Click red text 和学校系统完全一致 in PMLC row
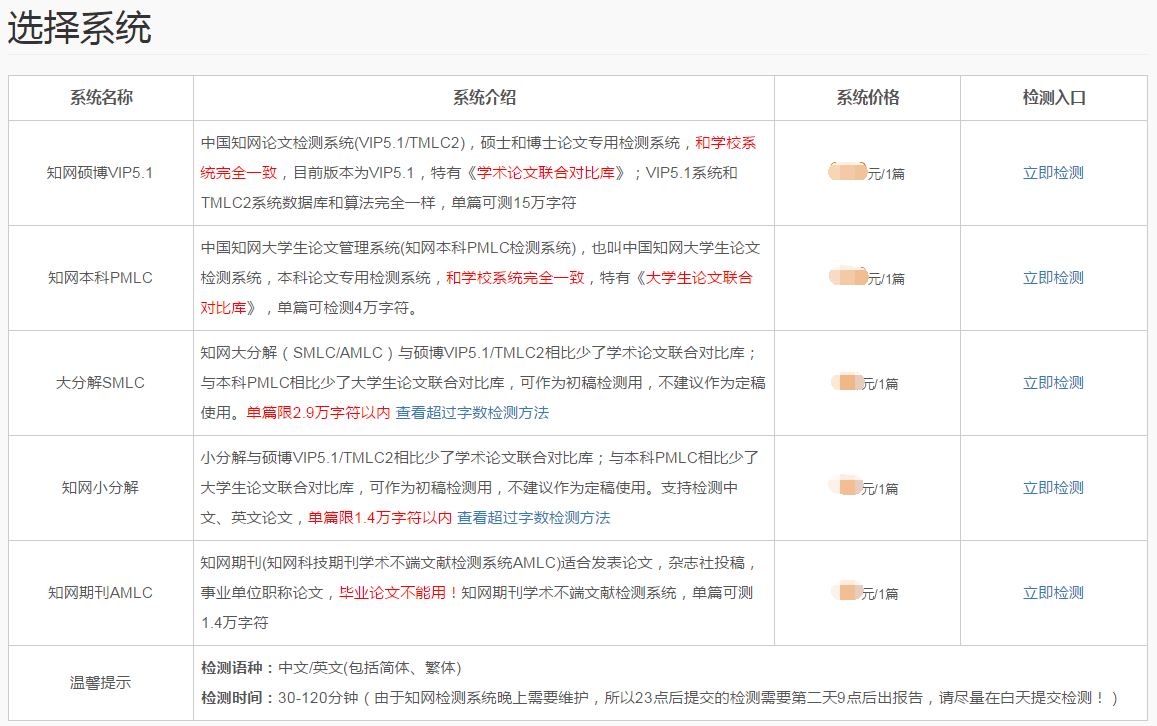The image size is (1157, 726). pos(515,277)
